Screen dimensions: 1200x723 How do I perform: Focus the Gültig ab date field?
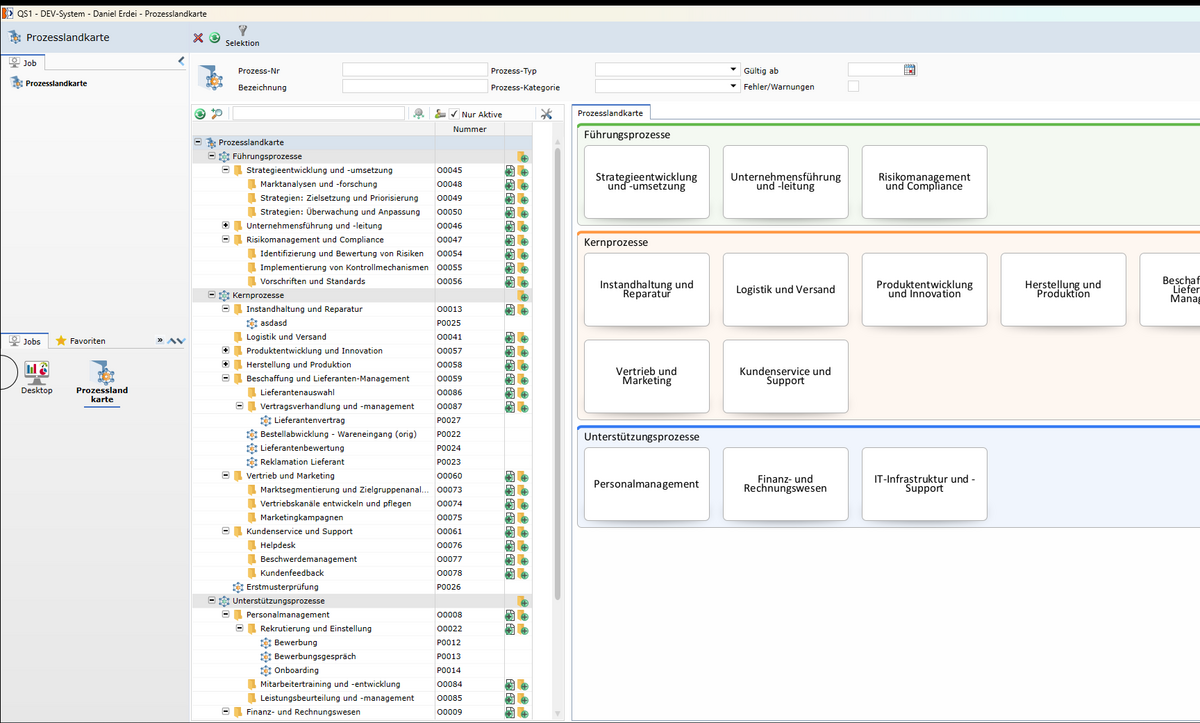[x=875, y=70]
